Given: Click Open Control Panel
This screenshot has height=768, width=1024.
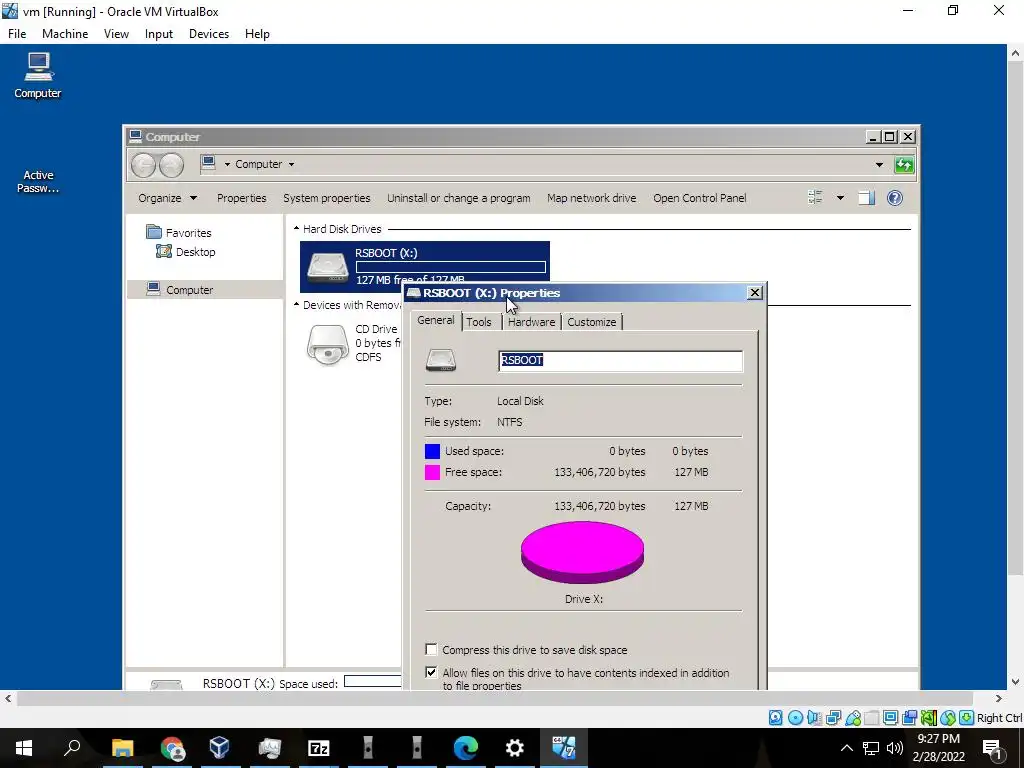Looking at the screenshot, I should 699,198.
